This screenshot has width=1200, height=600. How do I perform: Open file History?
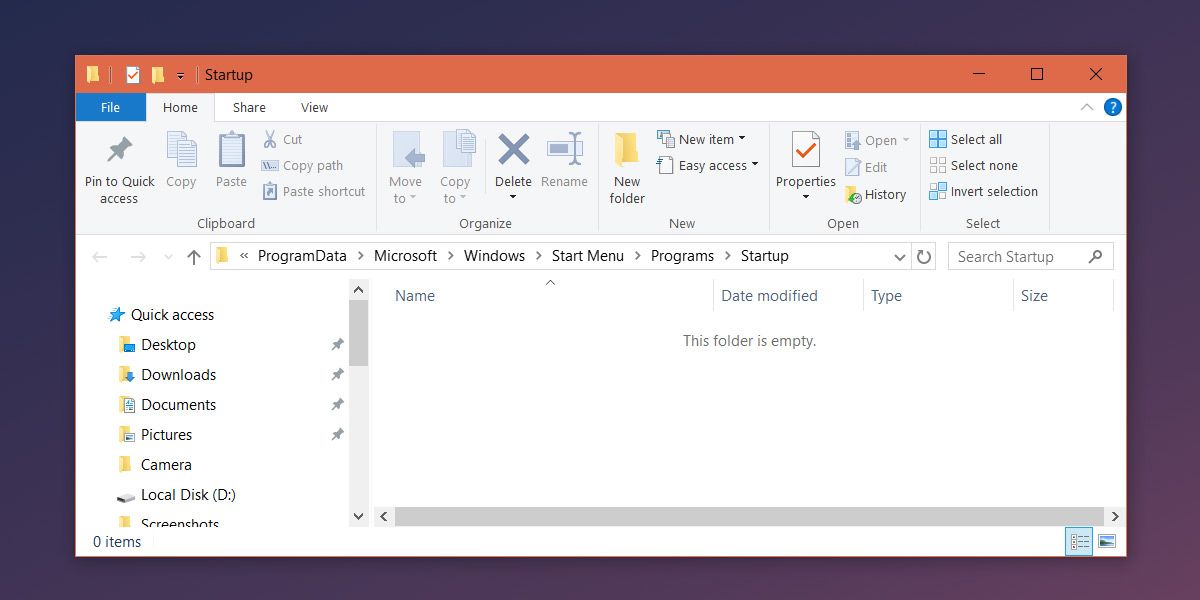pyautogui.click(x=875, y=195)
